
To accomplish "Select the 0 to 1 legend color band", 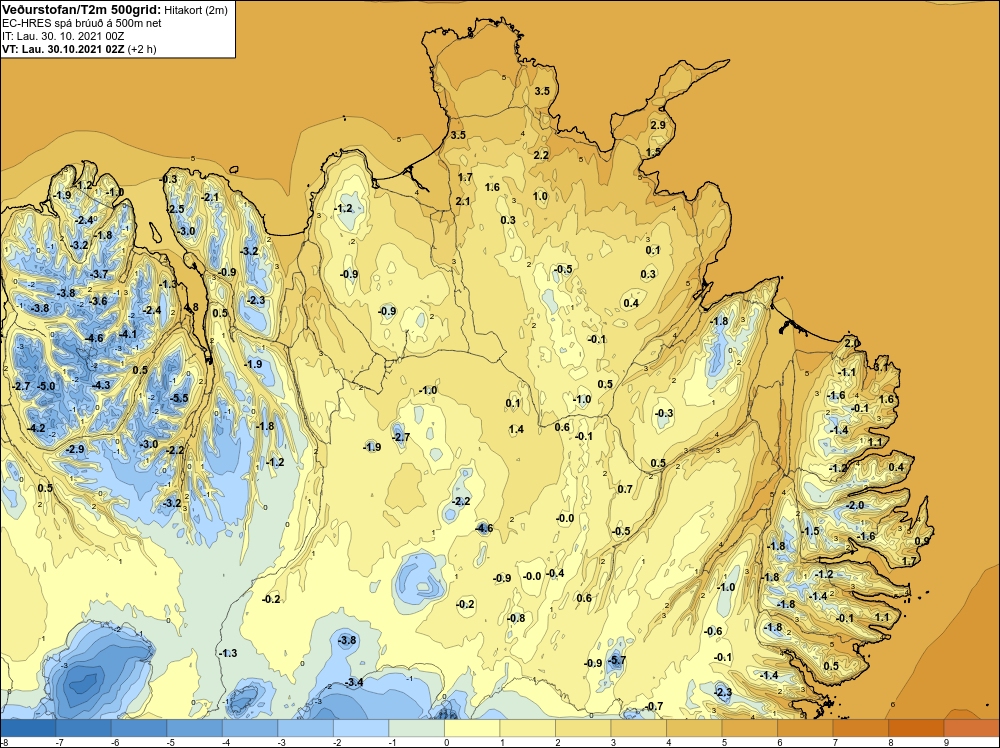I will pyautogui.click(x=472, y=728).
